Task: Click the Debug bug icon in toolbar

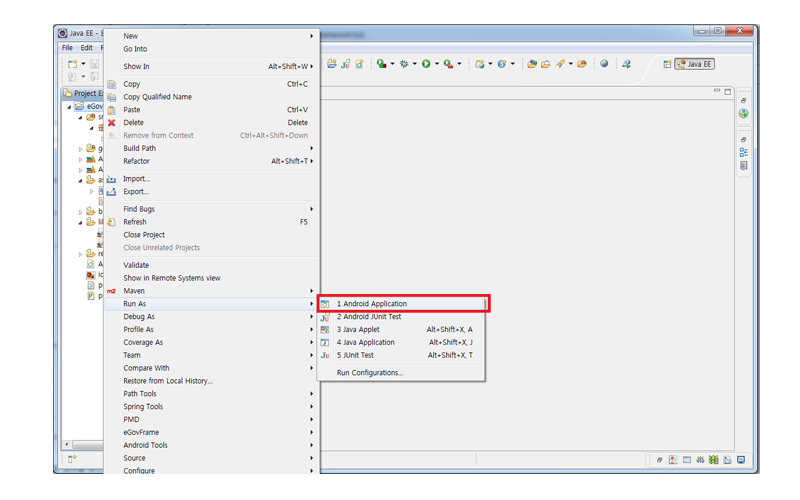Action: [404, 64]
